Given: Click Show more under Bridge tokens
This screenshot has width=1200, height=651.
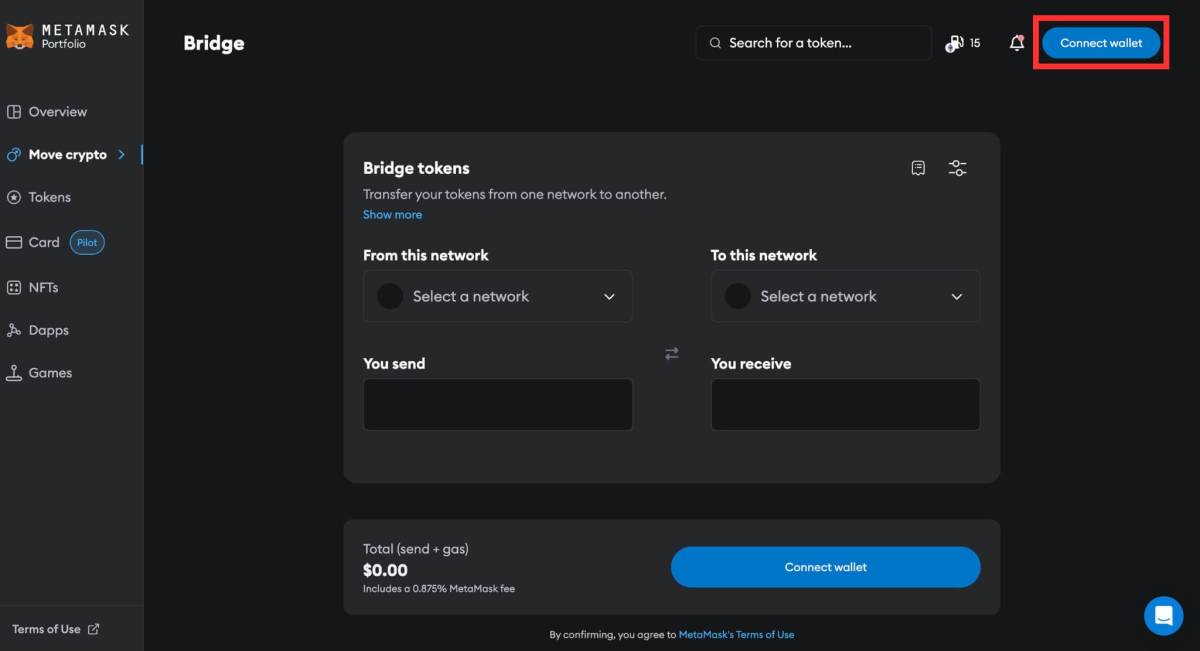Looking at the screenshot, I should (x=392, y=214).
